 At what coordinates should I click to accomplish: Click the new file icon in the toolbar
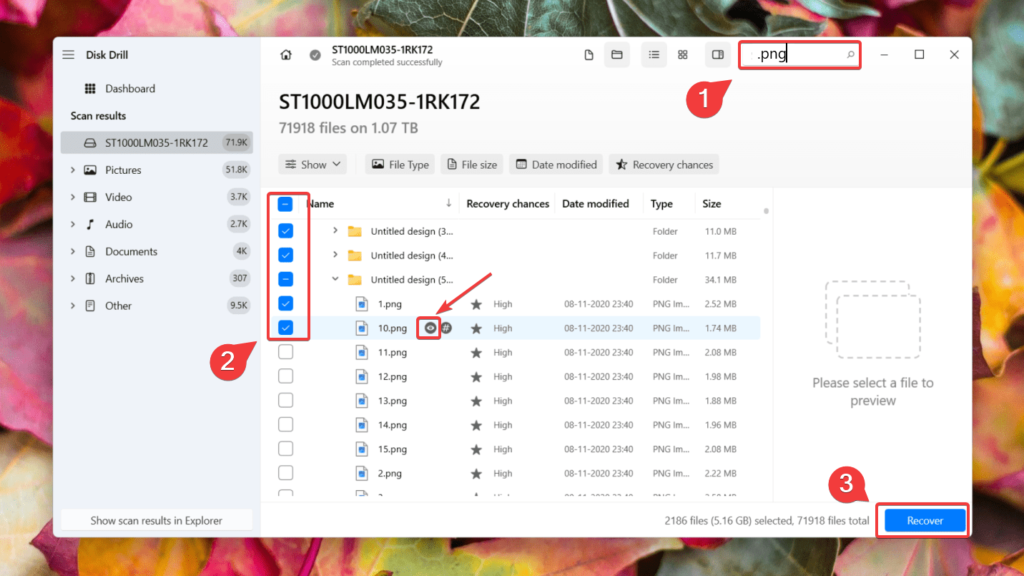click(x=588, y=55)
